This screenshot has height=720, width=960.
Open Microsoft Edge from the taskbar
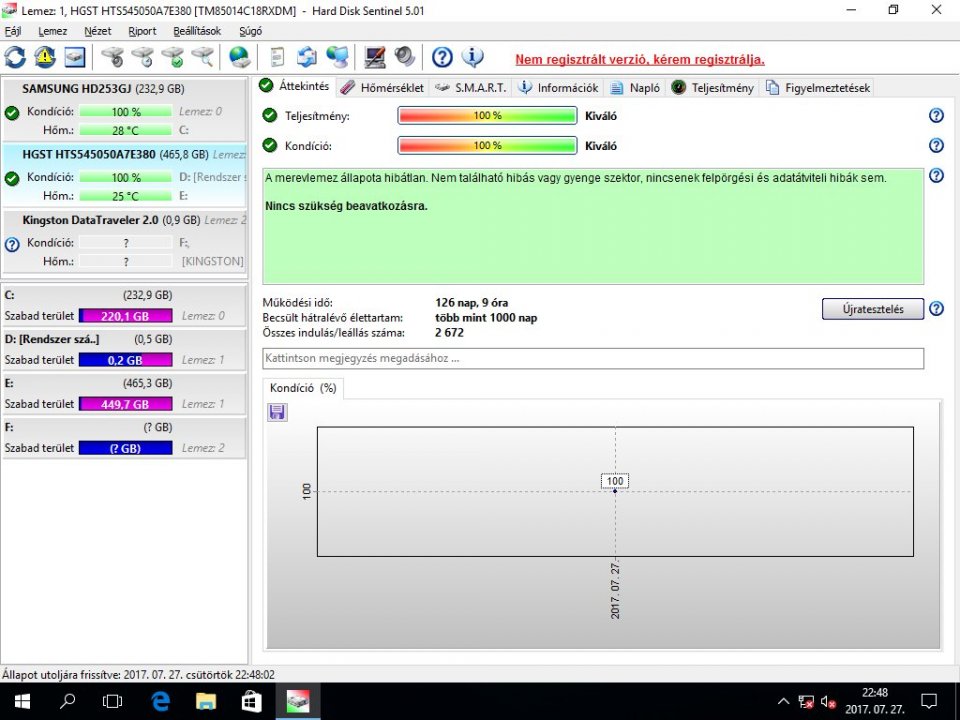[x=160, y=702]
